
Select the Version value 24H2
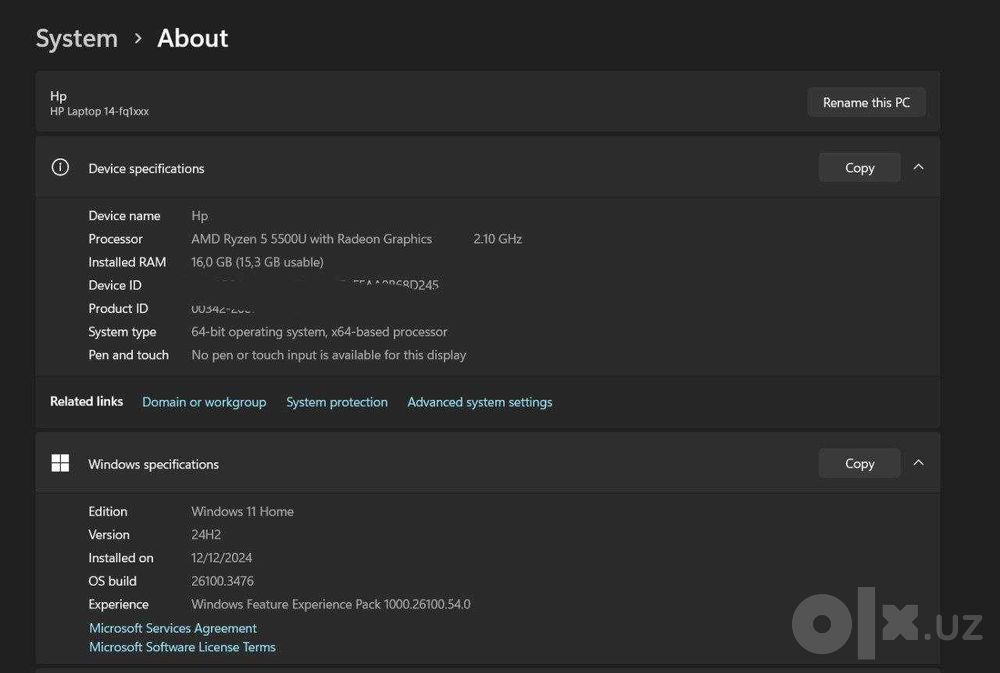coord(206,535)
